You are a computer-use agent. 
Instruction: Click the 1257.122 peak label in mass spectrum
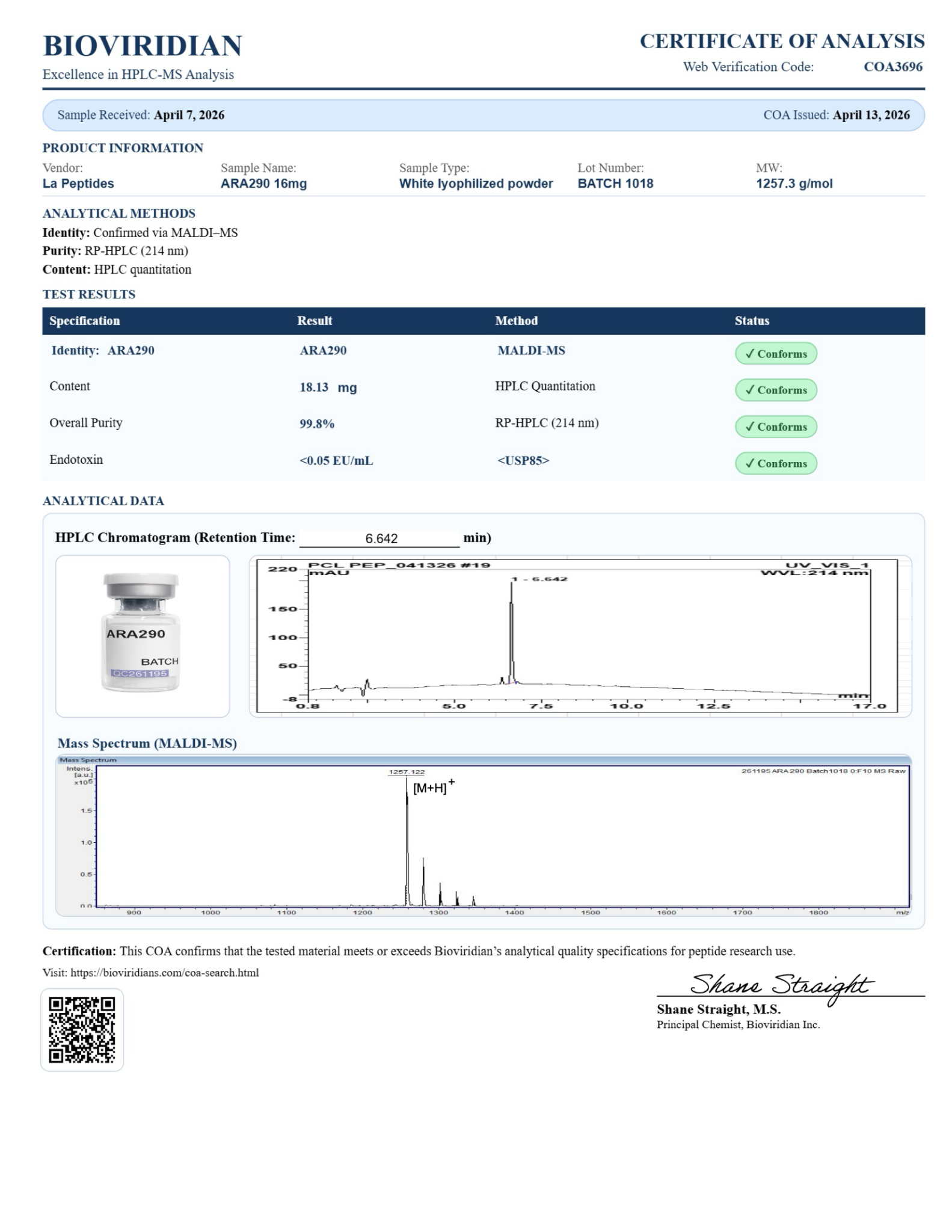pos(407,772)
